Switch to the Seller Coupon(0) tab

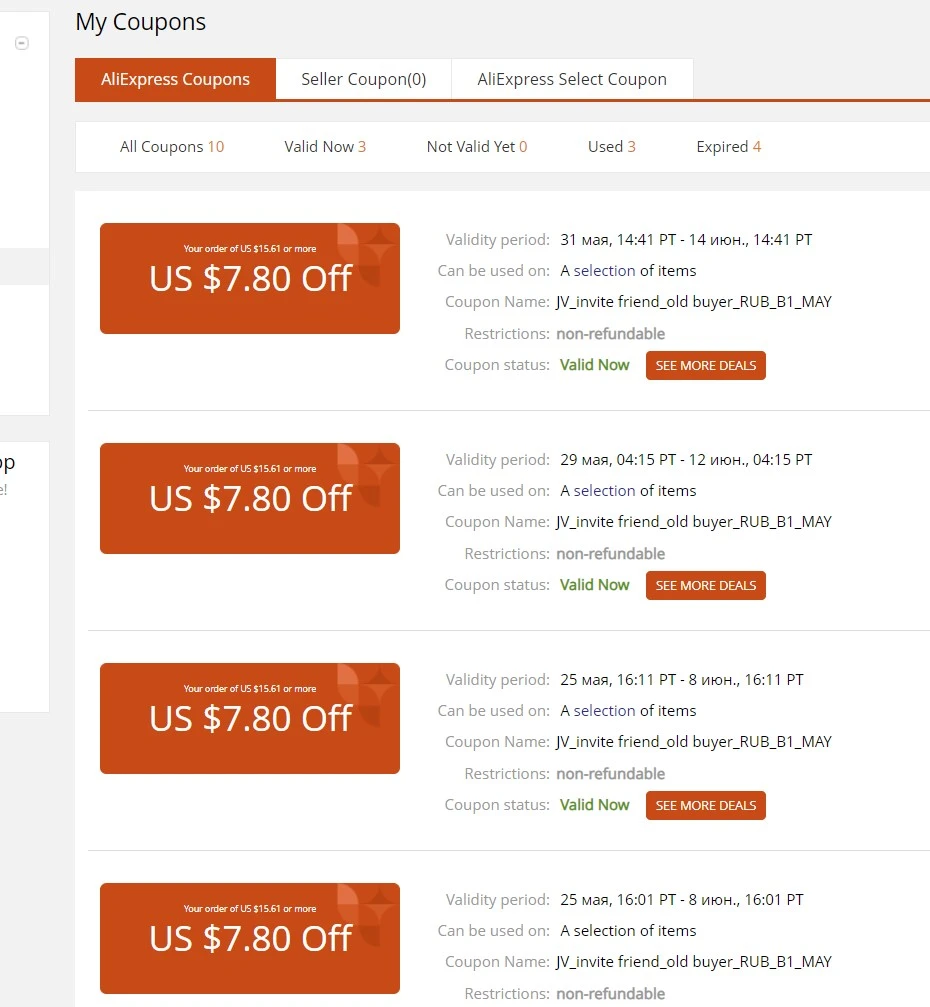(364, 79)
